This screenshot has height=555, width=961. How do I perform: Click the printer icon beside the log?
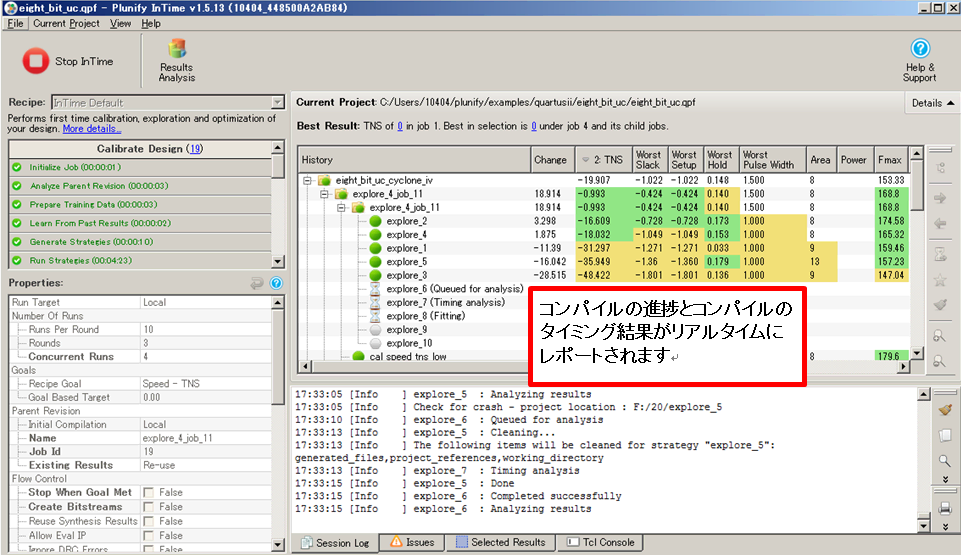[x=944, y=510]
